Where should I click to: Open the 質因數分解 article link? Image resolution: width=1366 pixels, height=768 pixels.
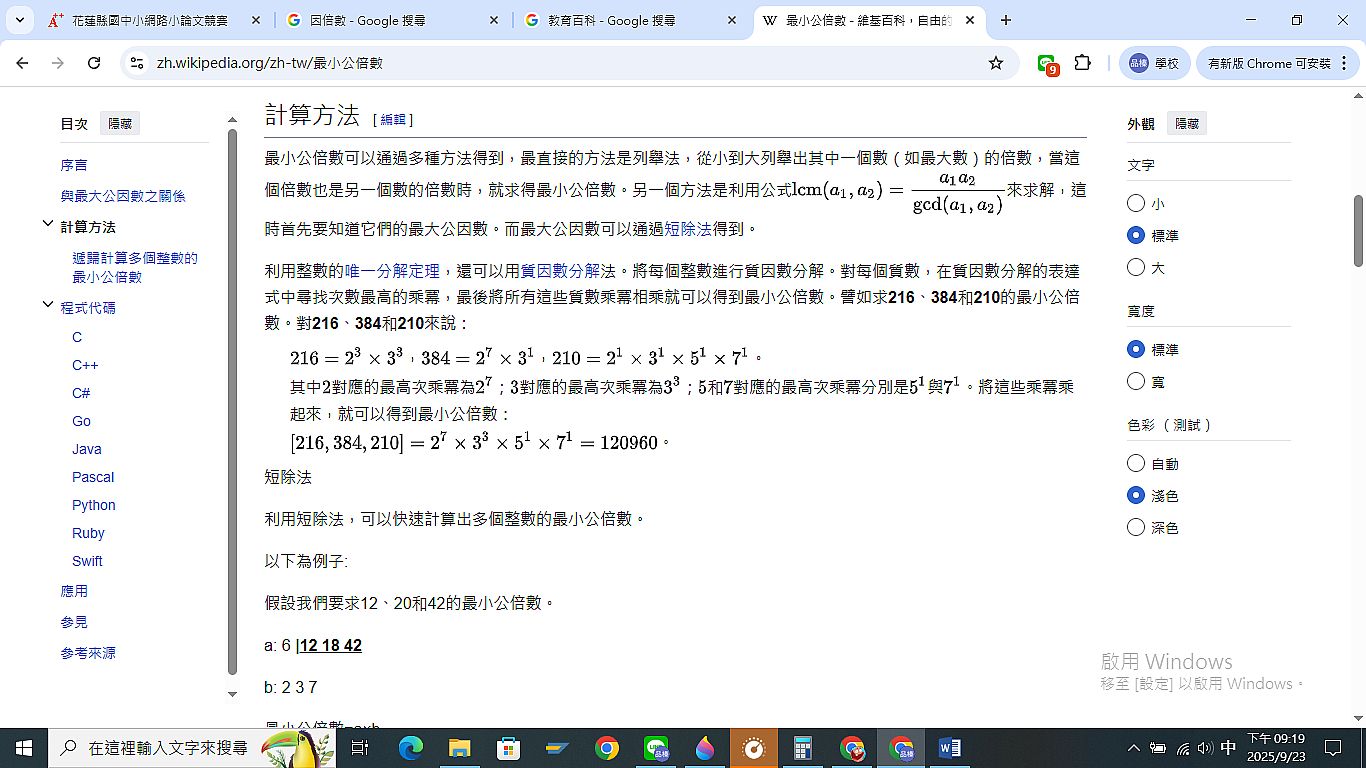click(x=560, y=271)
